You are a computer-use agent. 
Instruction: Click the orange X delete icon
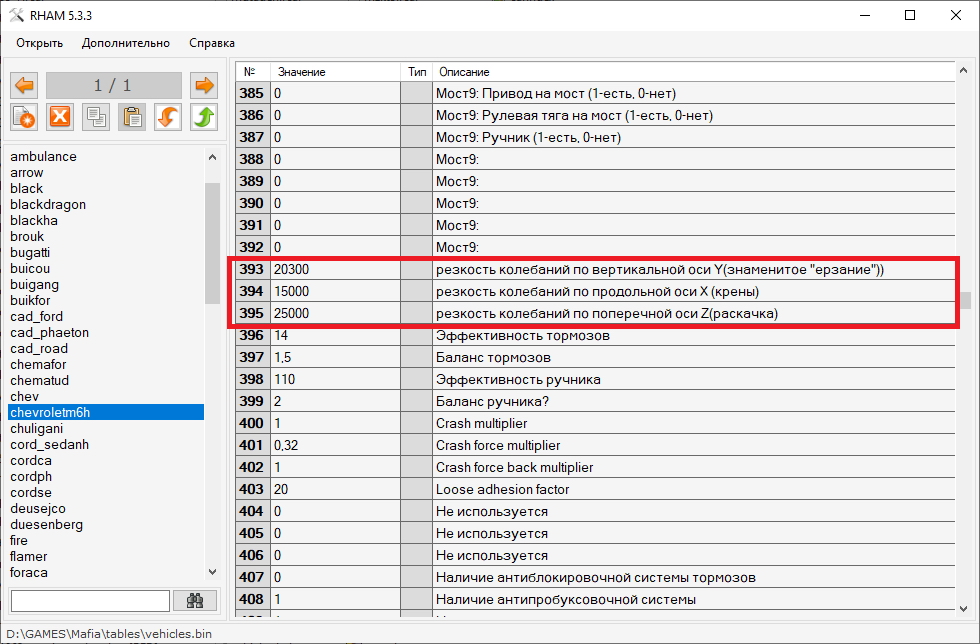point(60,117)
